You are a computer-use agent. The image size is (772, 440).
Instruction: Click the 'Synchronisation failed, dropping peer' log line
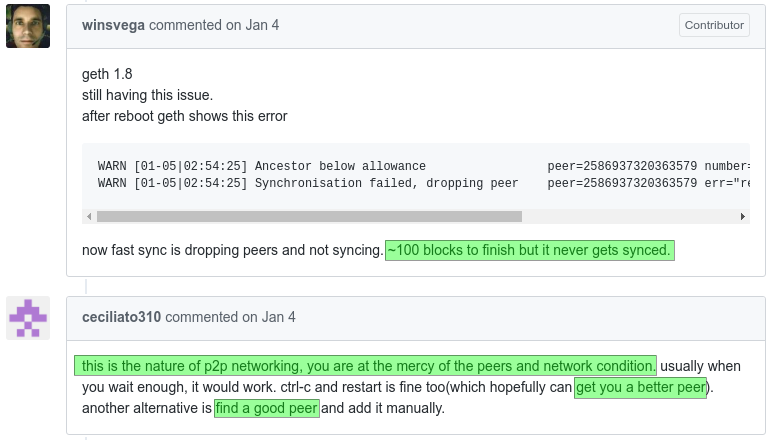click(386, 183)
